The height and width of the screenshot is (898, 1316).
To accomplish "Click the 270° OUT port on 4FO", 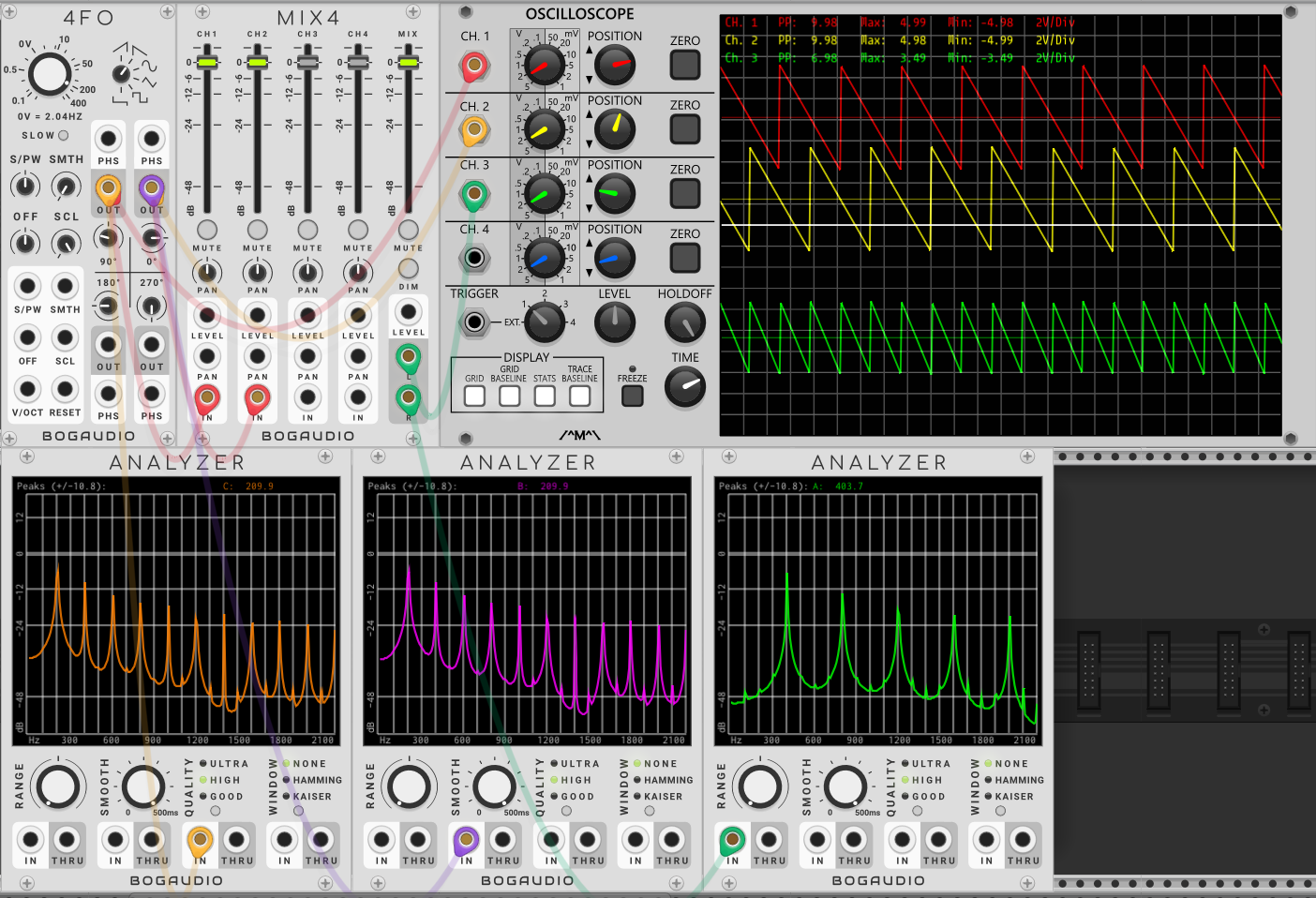I will pyautogui.click(x=151, y=346).
